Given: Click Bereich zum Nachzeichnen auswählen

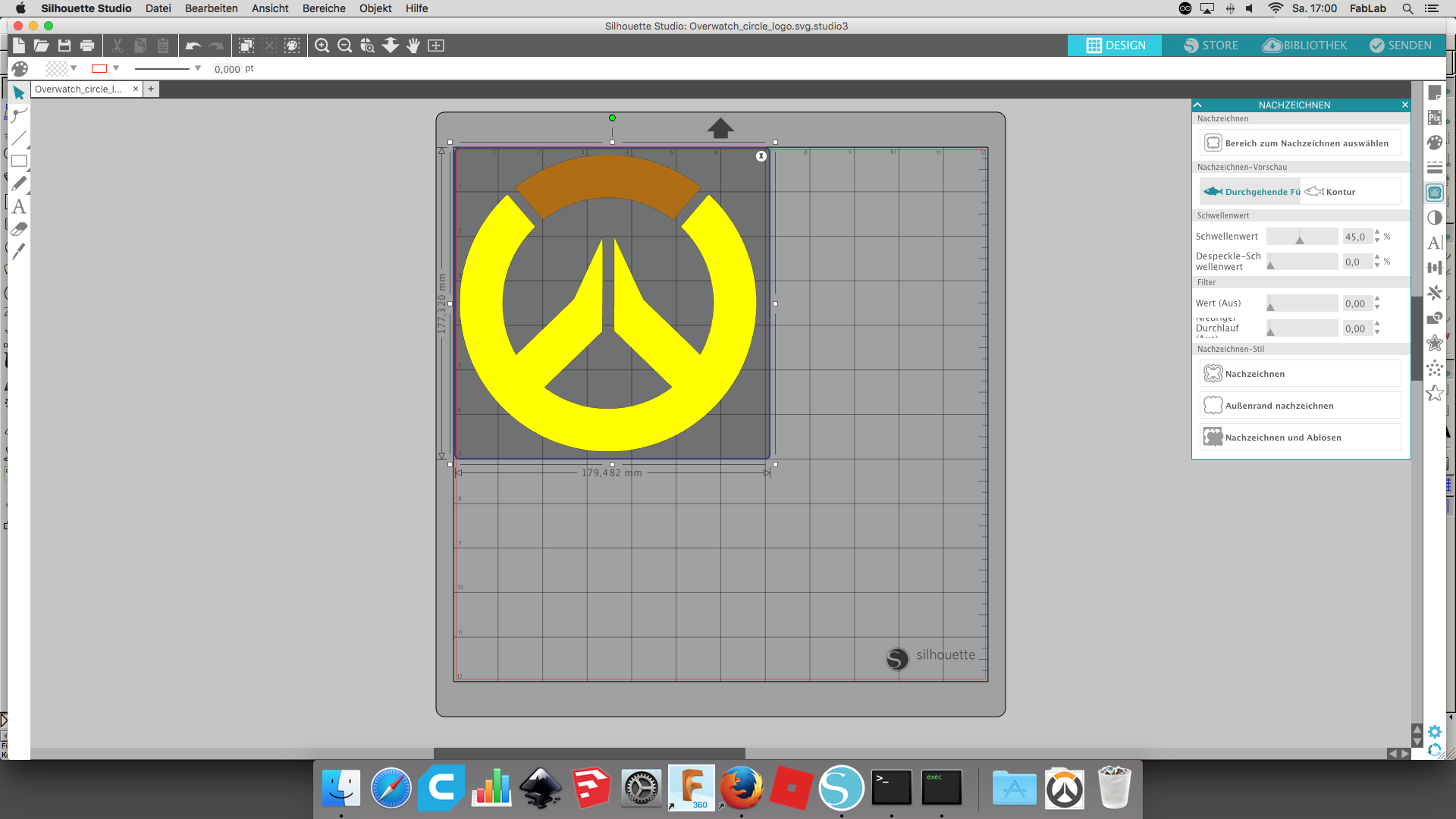Looking at the screenshot, I should tap(1300, 143).
